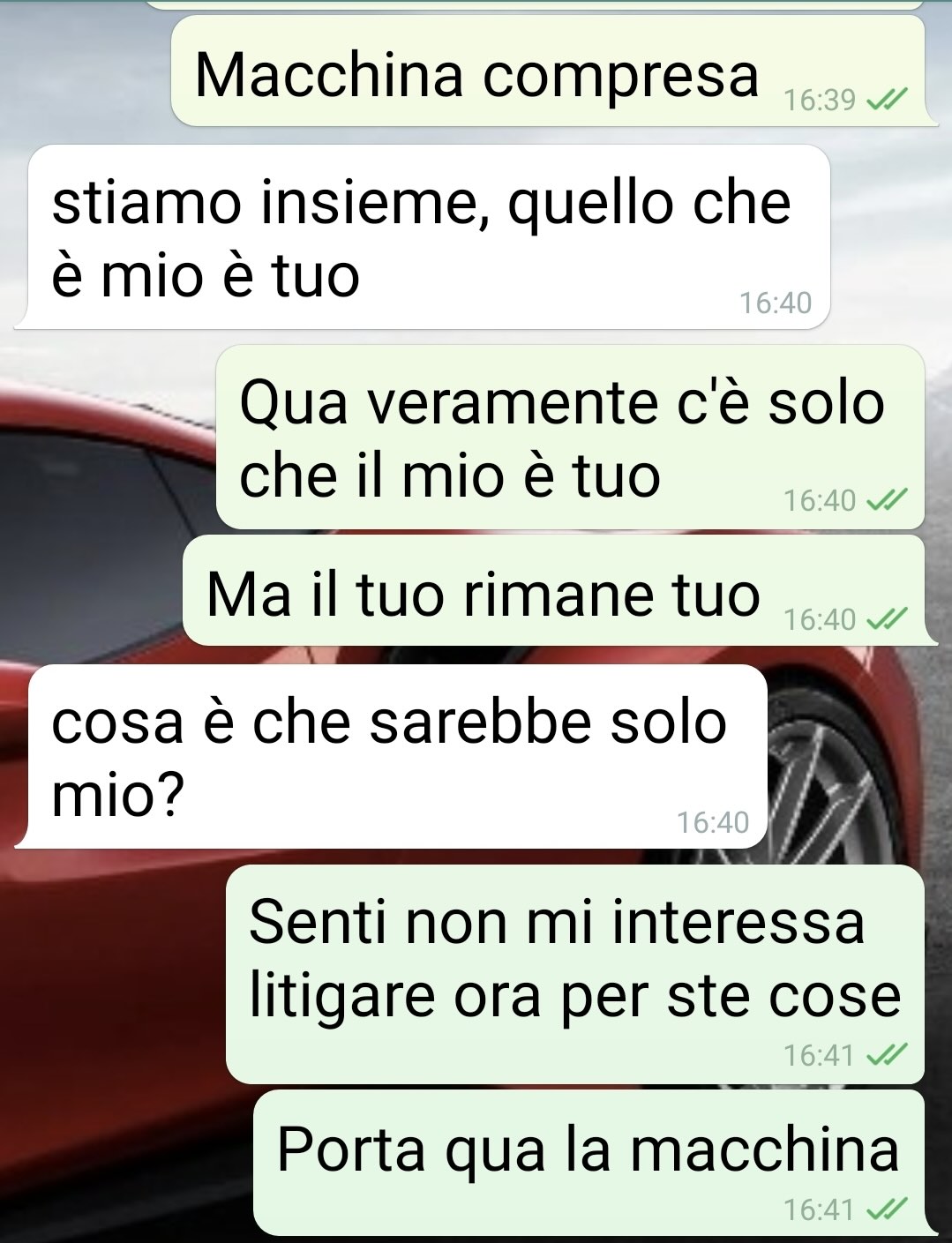Tap 16:41 timestamp under 'Porta qua la macchina'
Screen dimensions: 952x1243
coord(820,1209)
